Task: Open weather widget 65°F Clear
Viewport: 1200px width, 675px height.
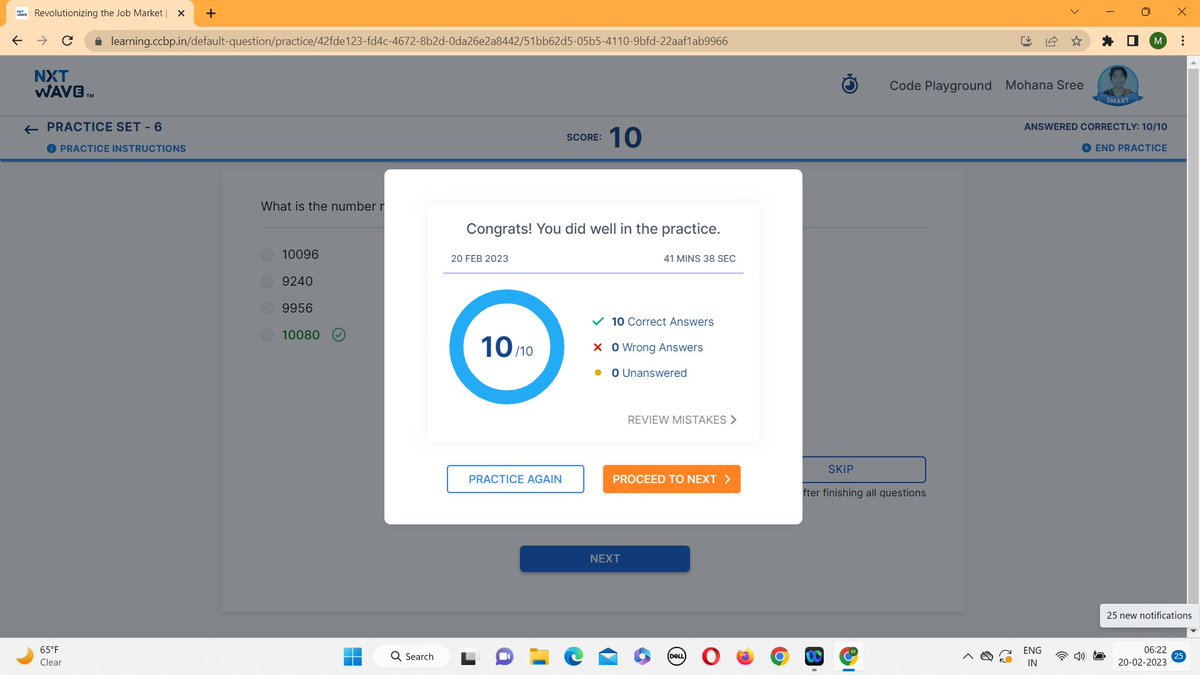Action: [42, 656]
